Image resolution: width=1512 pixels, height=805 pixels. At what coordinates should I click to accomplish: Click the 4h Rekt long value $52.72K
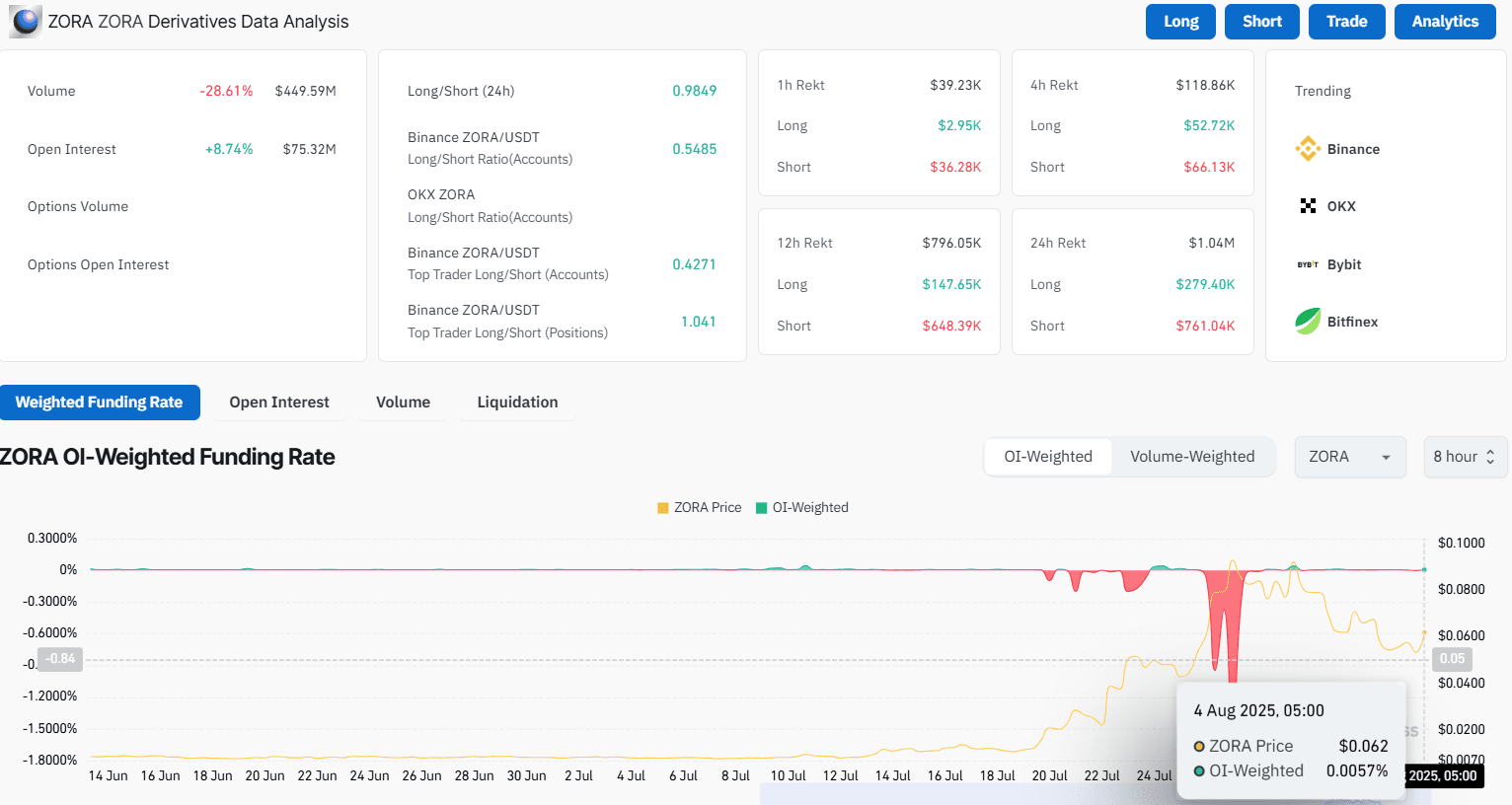1209,125
